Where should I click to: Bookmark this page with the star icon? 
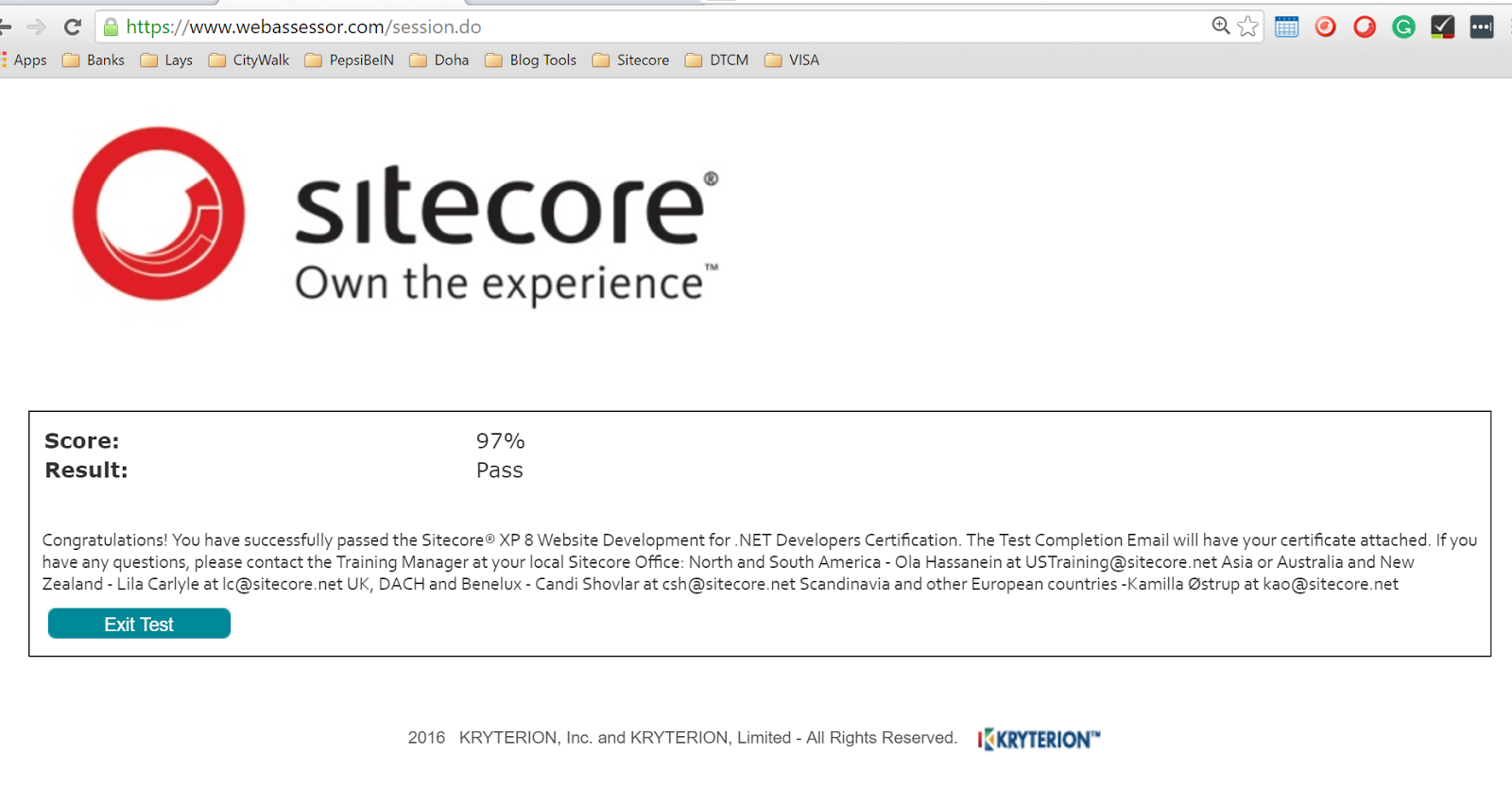coord(1248,26)
